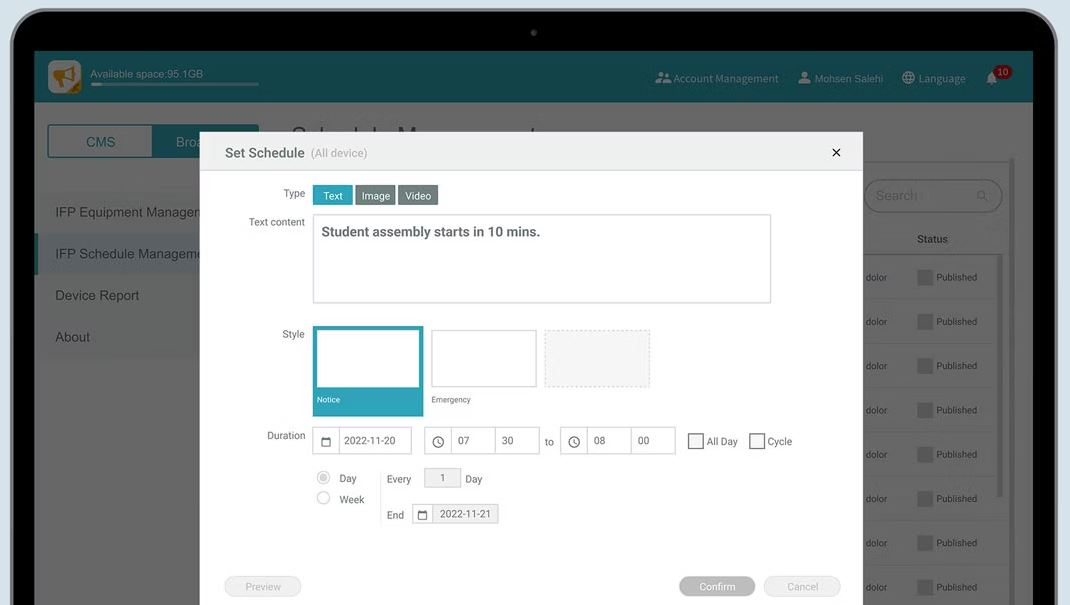Choose the Emergency style thumbnail
Viewport: 1070px width, 605px height.
484,359
